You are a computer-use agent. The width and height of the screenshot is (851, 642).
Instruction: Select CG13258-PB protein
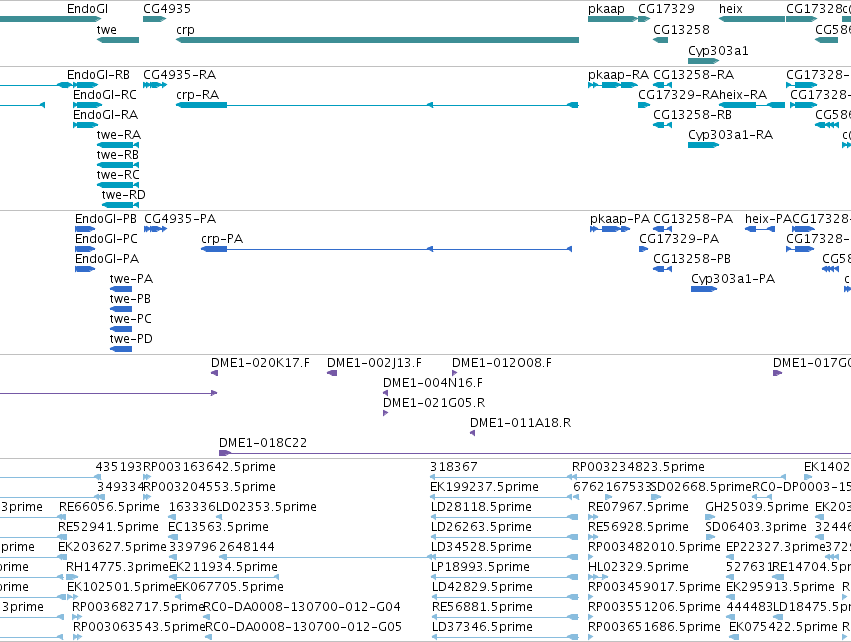click(663, 269)
